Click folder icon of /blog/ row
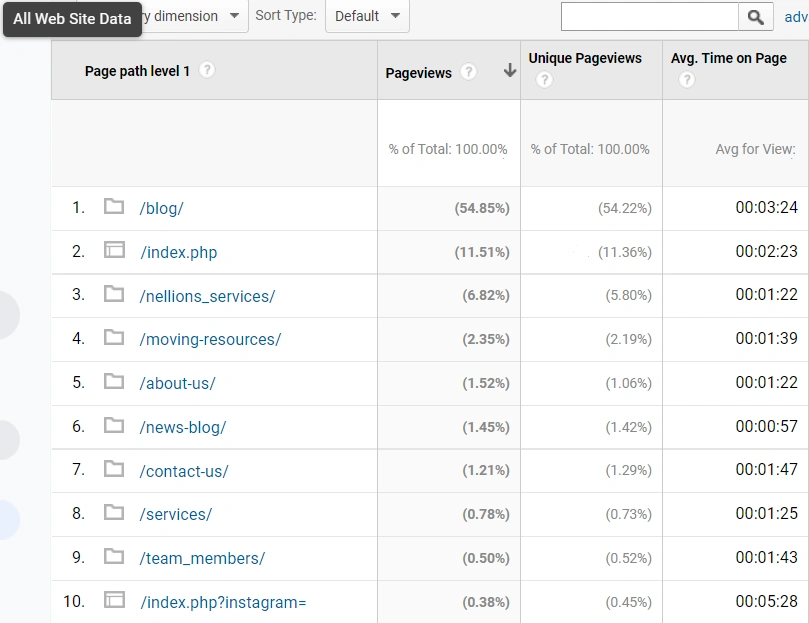This screenshot has height=623, width=809. tap(114, 206)
